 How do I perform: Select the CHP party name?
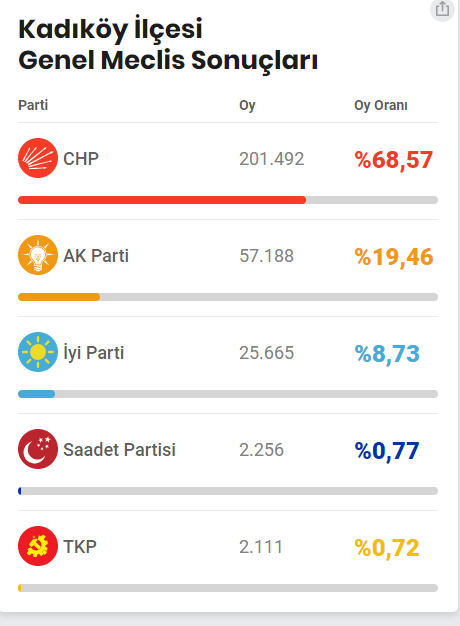(x=81, y=159)
